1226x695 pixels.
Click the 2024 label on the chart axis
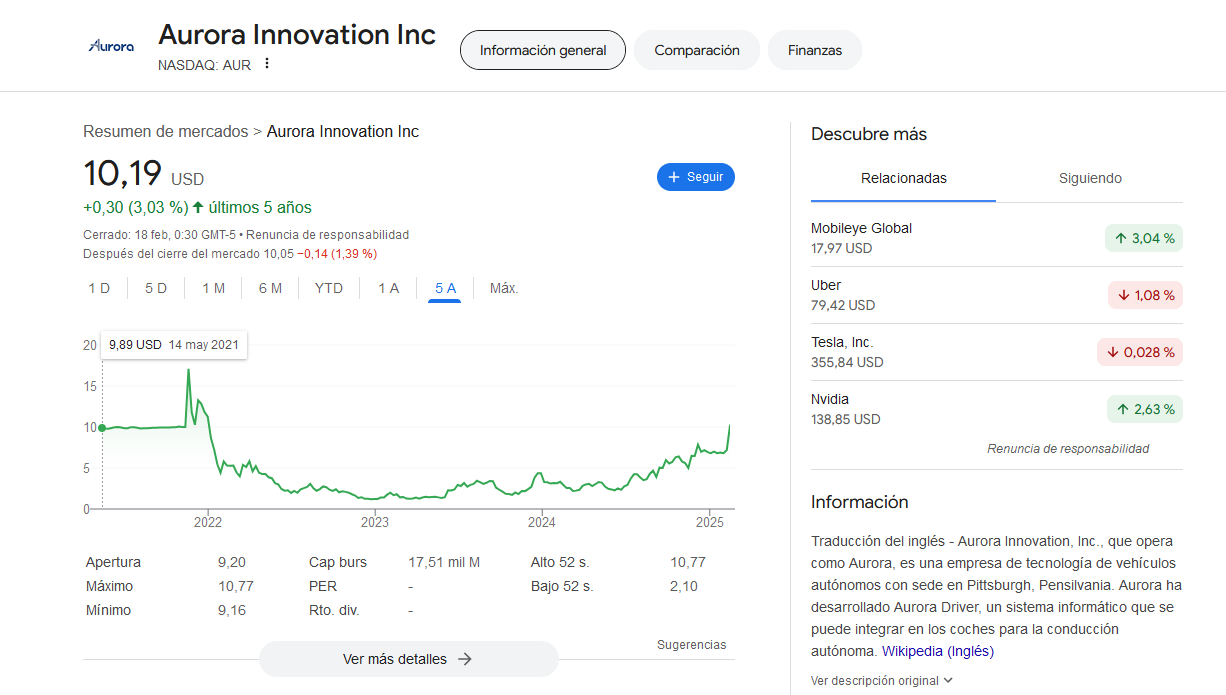542,522
